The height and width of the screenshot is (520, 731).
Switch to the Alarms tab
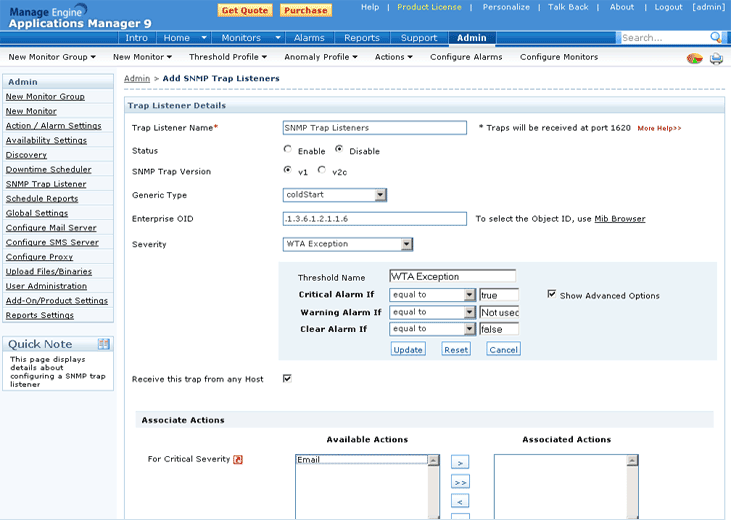click(x=309, y=38)
